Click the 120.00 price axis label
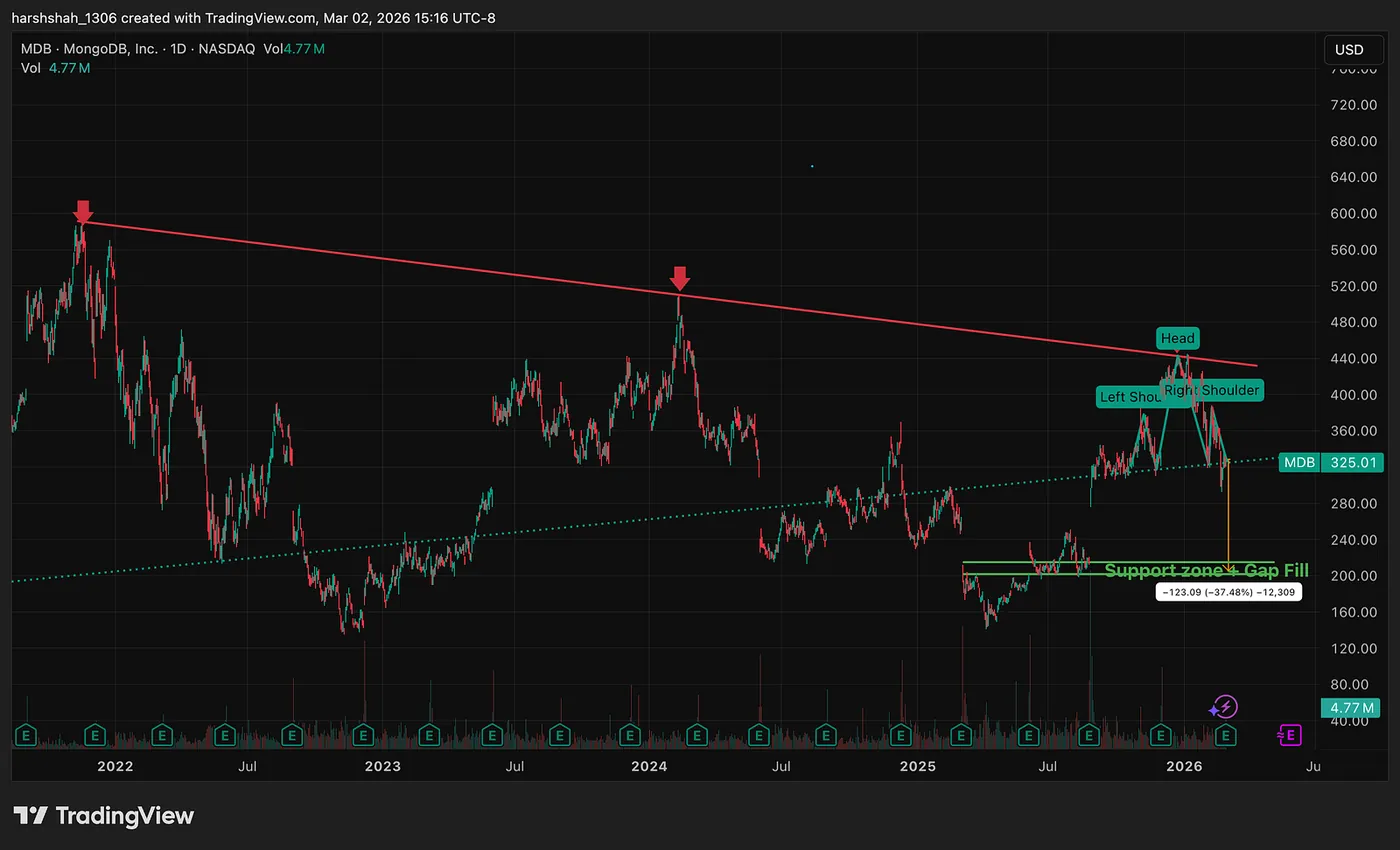Screen dimensions: 1400x850 pyautogui.click(x=1355, y=648)
